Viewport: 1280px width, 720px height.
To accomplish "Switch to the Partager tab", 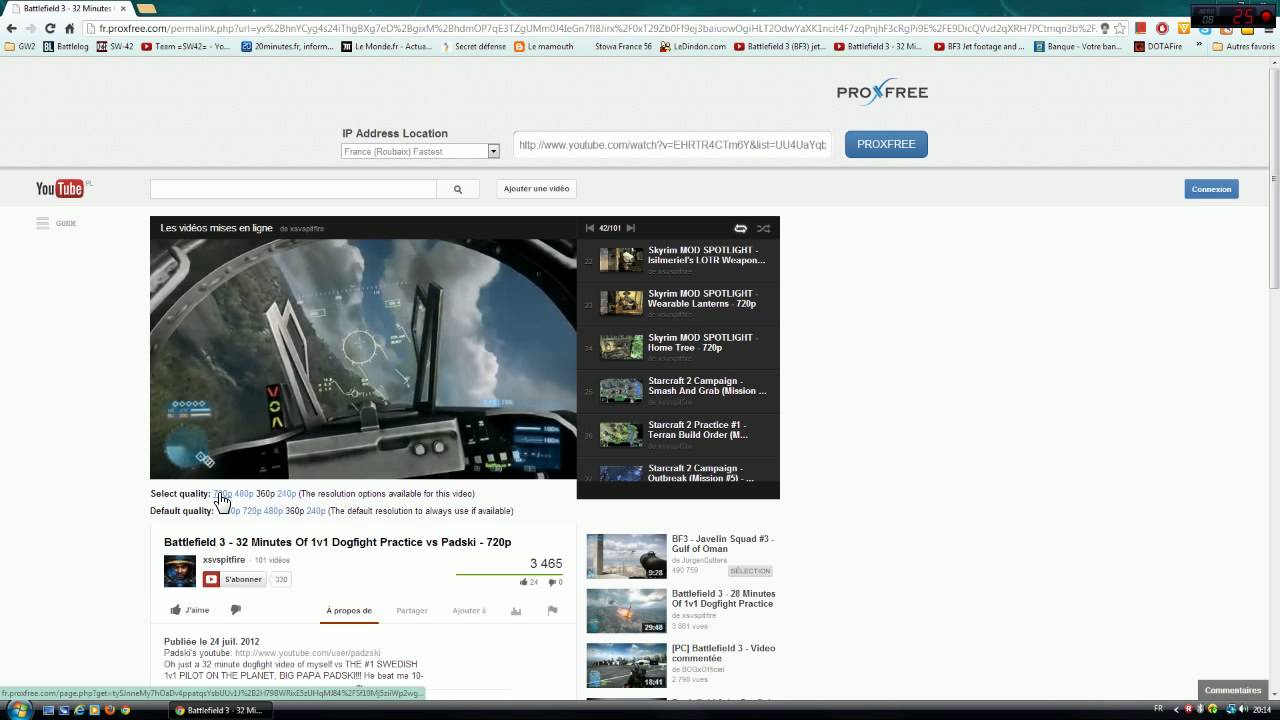I will (x=412, y=611).
